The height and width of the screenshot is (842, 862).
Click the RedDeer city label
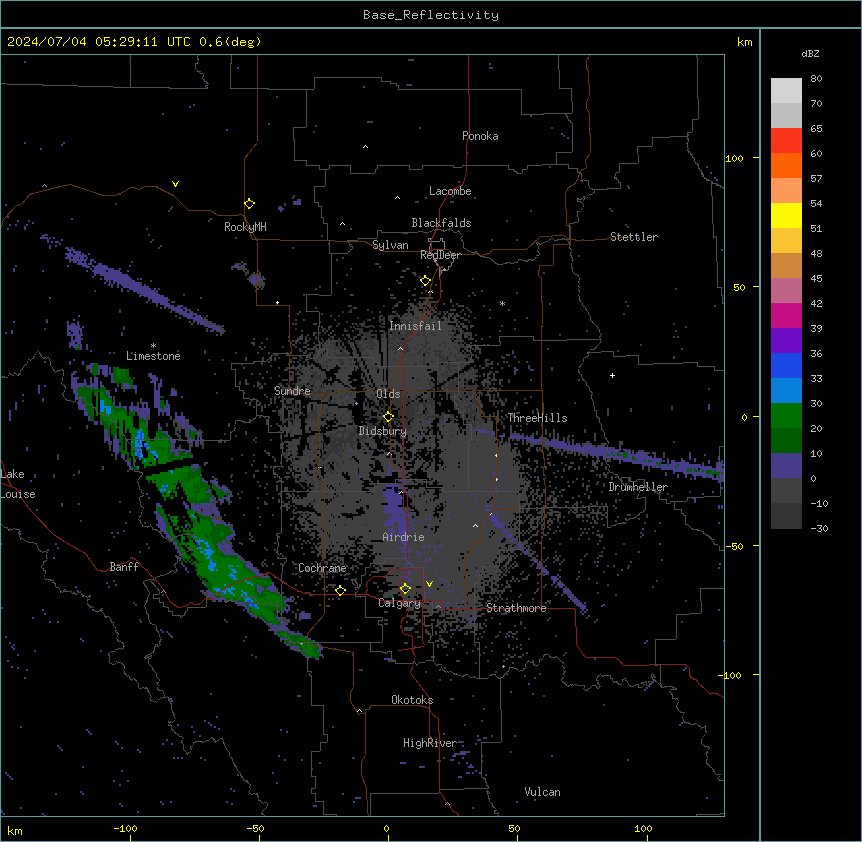[440, 255]
